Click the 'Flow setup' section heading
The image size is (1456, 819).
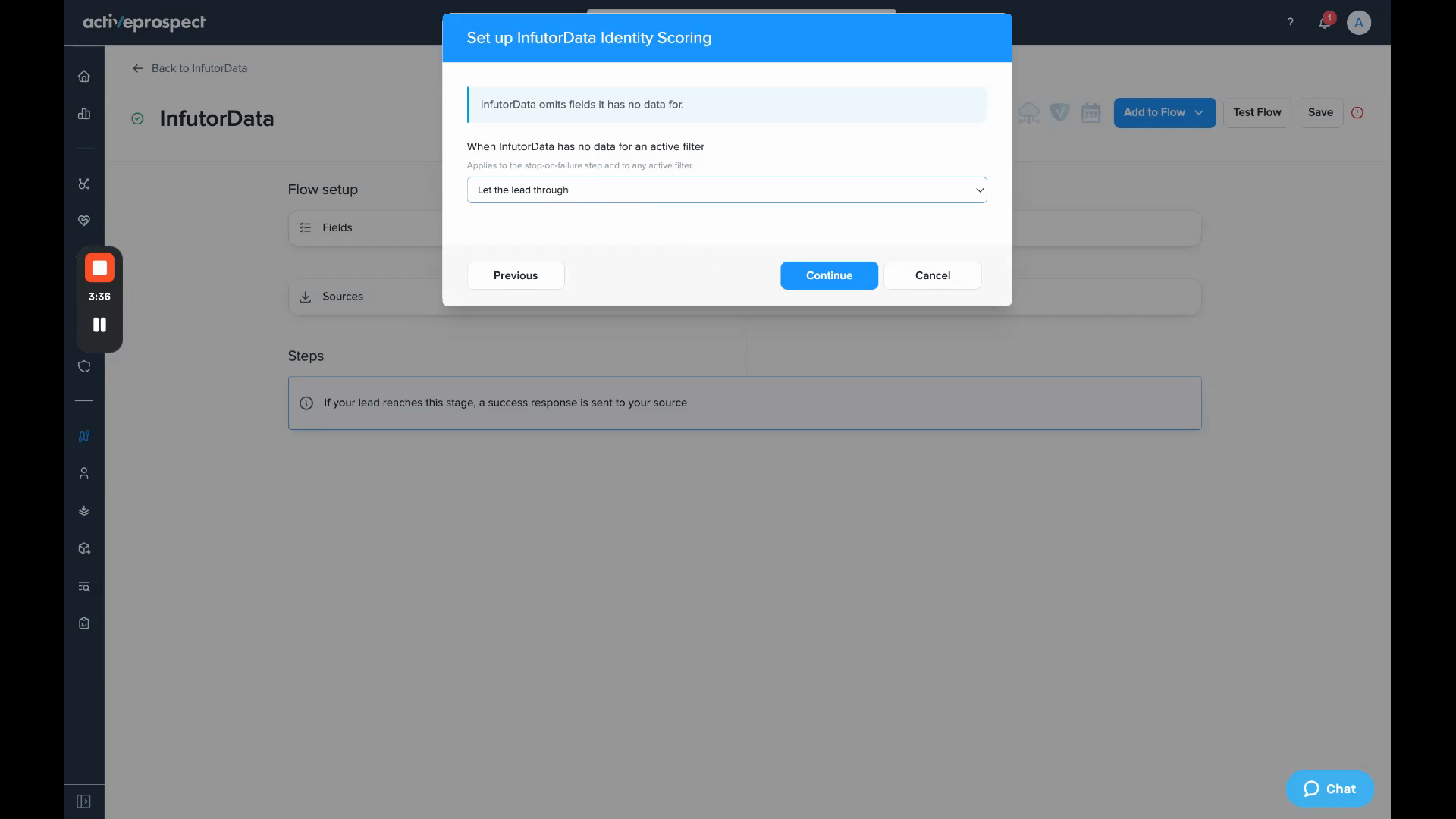(x=323, y=190)
